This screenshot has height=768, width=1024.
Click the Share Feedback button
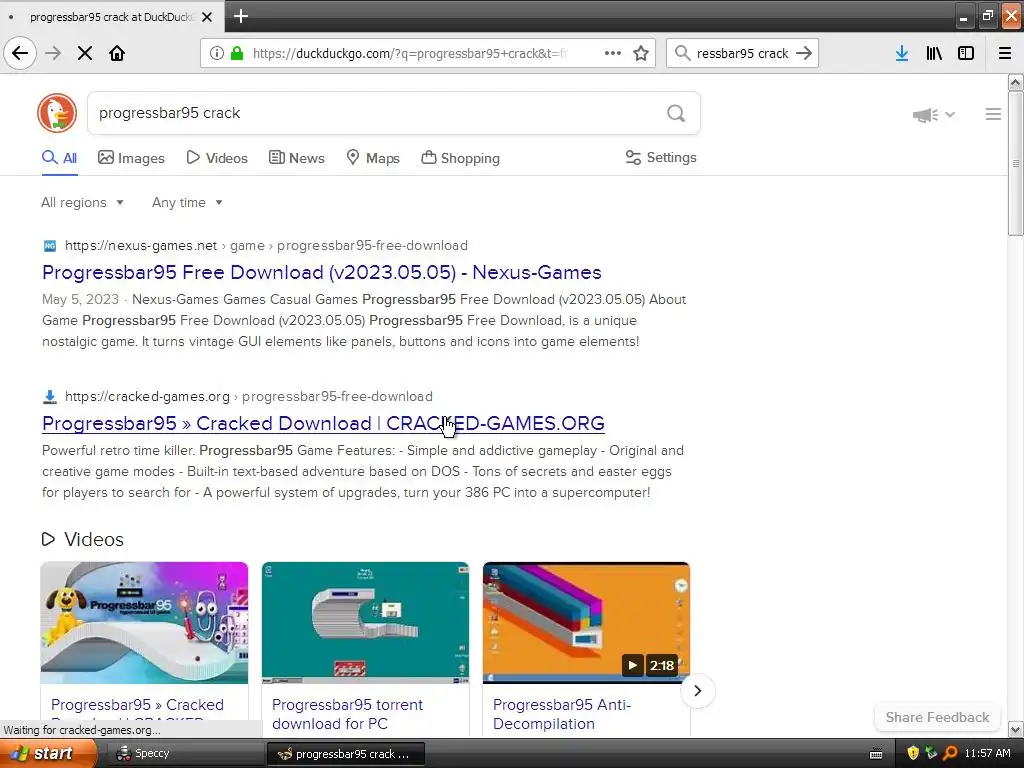pyautogui.click(x=937, y=717)
